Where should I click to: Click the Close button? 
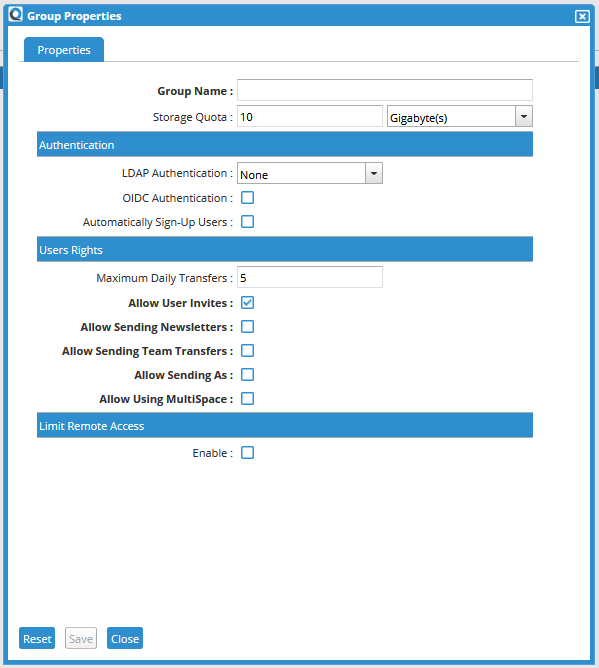pos(125,638)
